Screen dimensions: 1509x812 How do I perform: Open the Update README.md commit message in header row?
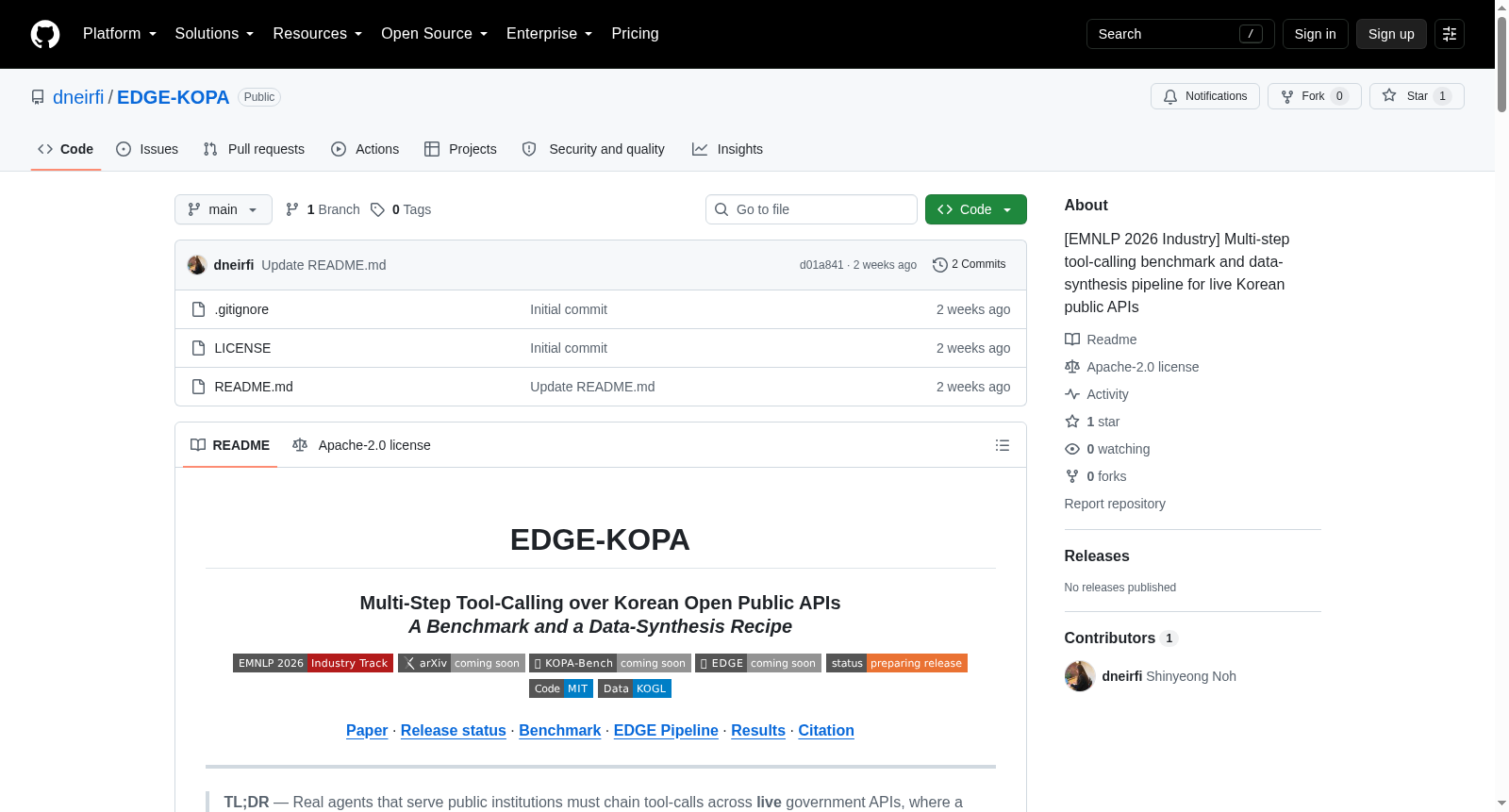[x=323, y=265]
